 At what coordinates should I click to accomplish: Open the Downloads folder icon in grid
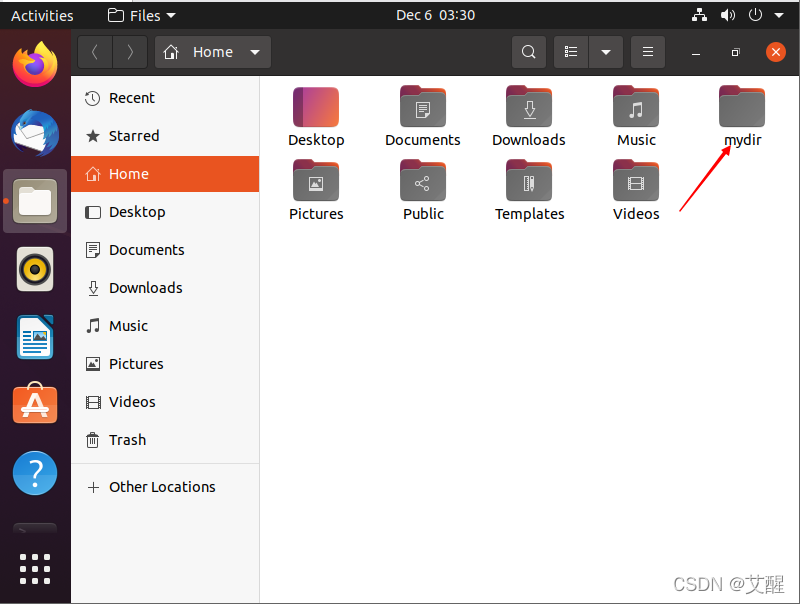click(529, 107)
